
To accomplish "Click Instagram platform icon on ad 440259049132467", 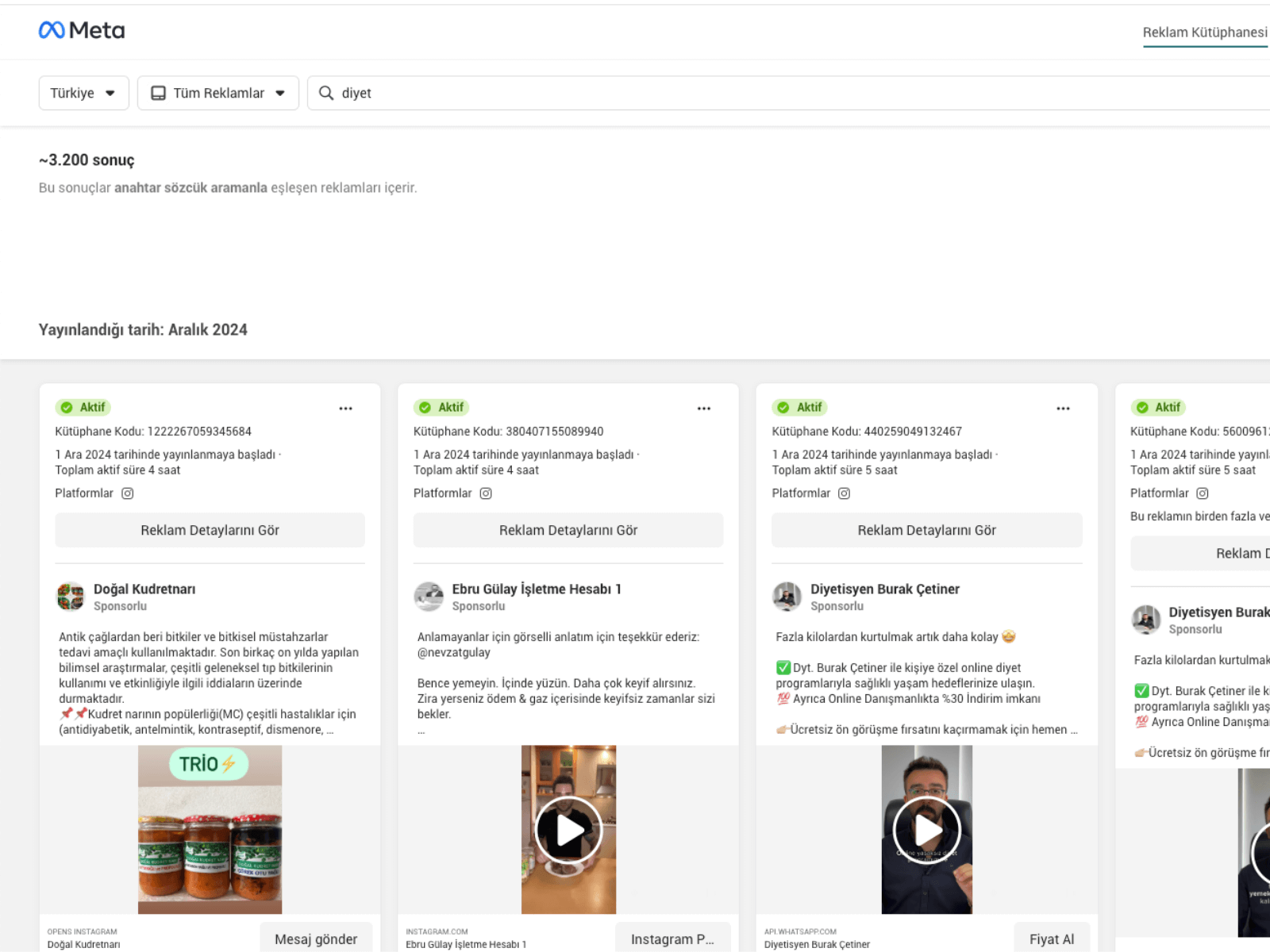I will click(845, 493).
